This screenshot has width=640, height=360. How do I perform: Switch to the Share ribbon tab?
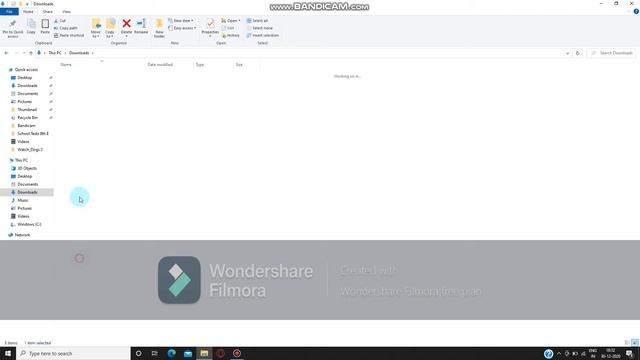tap(47, 11)
